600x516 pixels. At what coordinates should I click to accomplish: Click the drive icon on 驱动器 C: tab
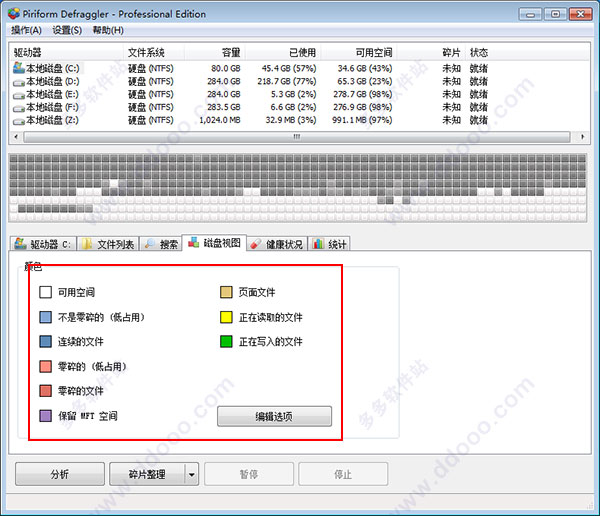[x=20, y=243]
